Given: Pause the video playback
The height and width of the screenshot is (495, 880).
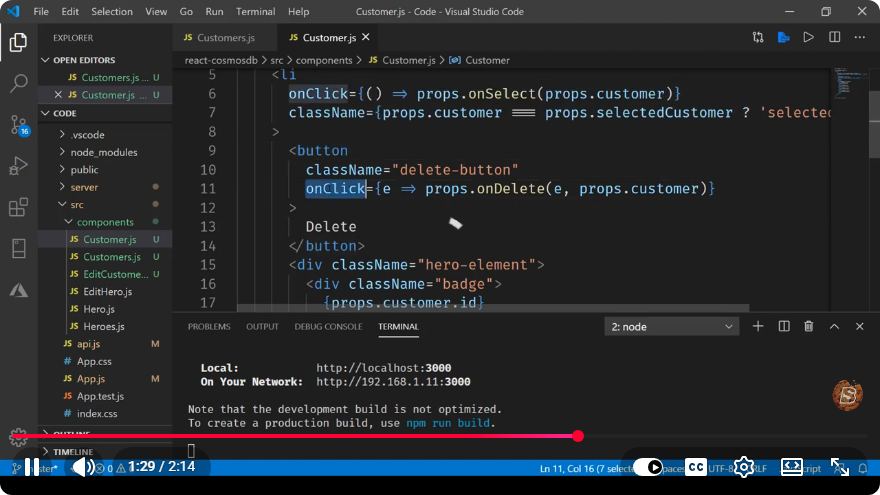Looking at the screenshot, I should pos(32,467).
